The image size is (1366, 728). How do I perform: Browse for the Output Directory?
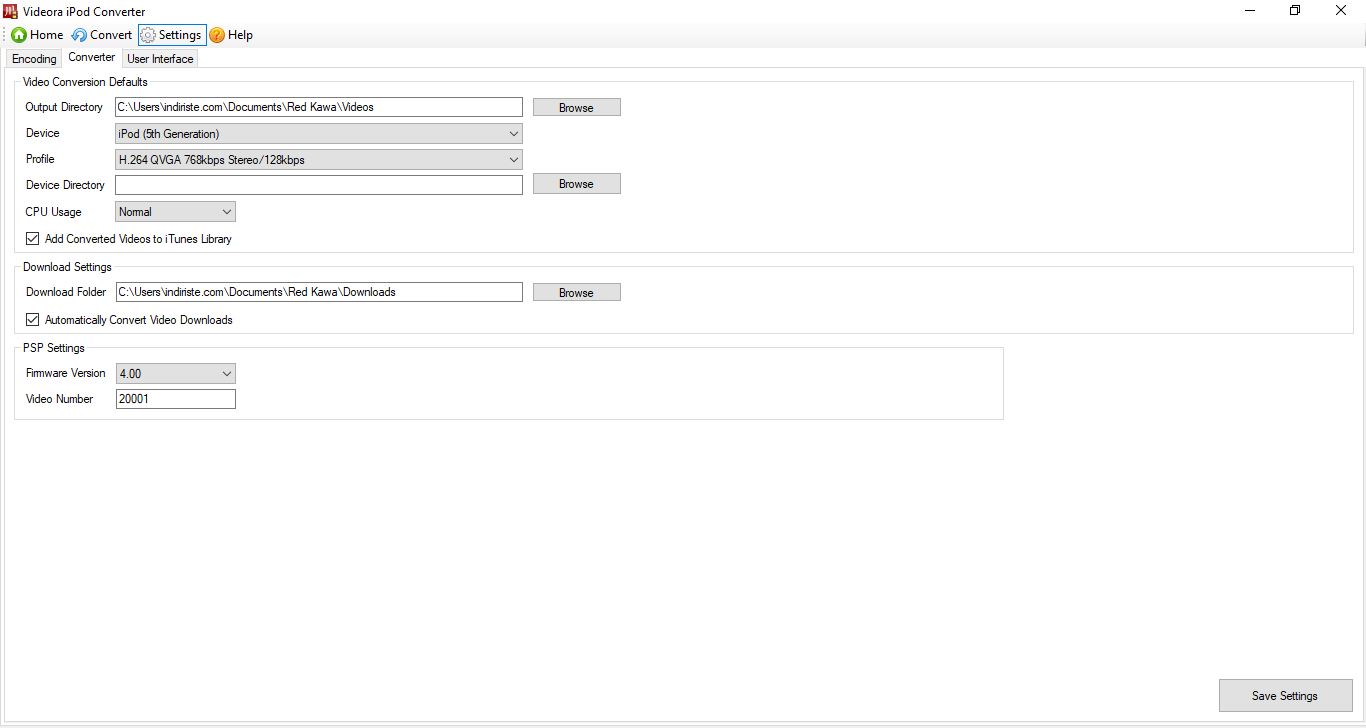pos(576,107)
